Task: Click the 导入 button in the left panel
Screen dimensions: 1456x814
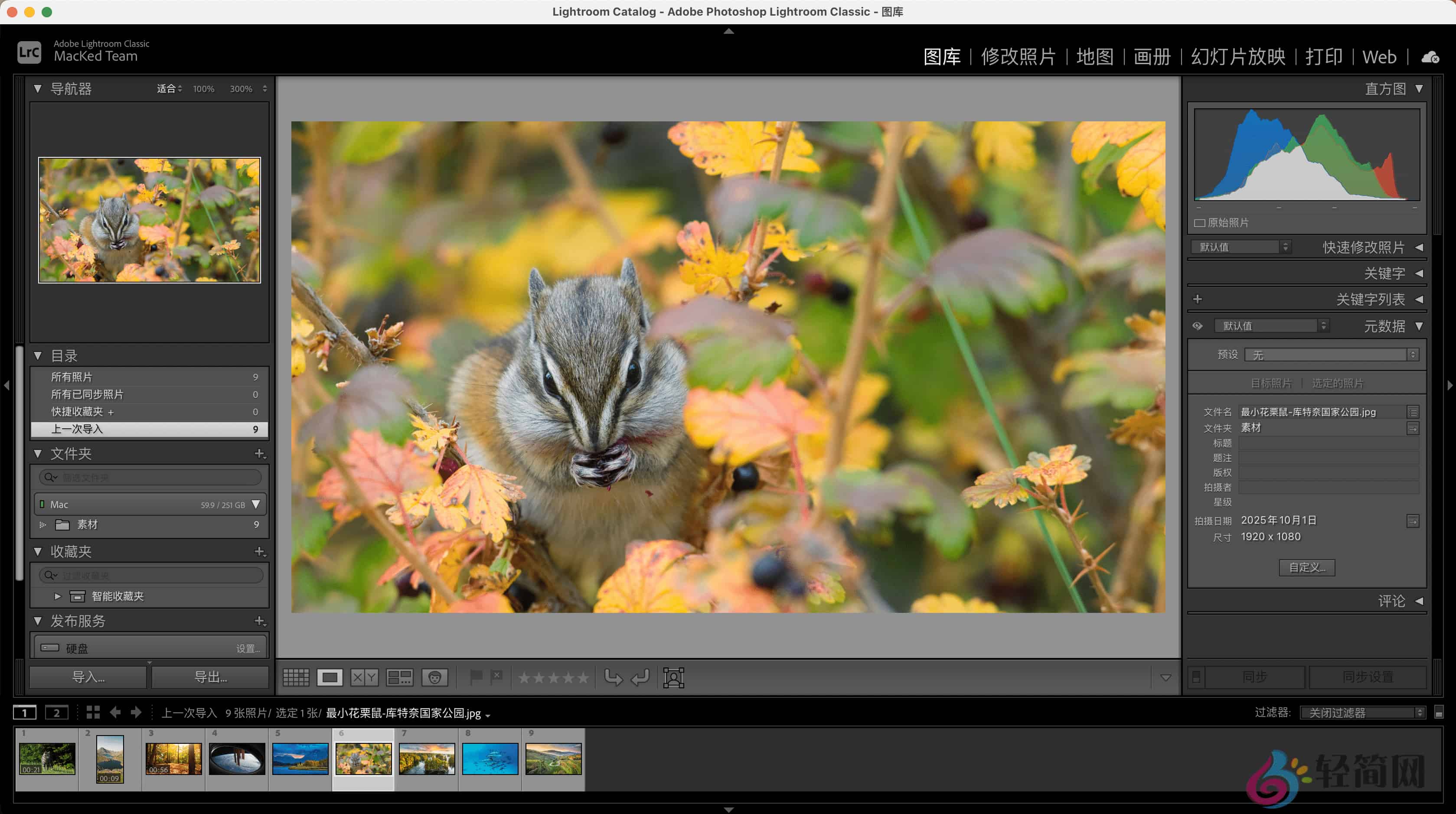Action: coord(87,676)
